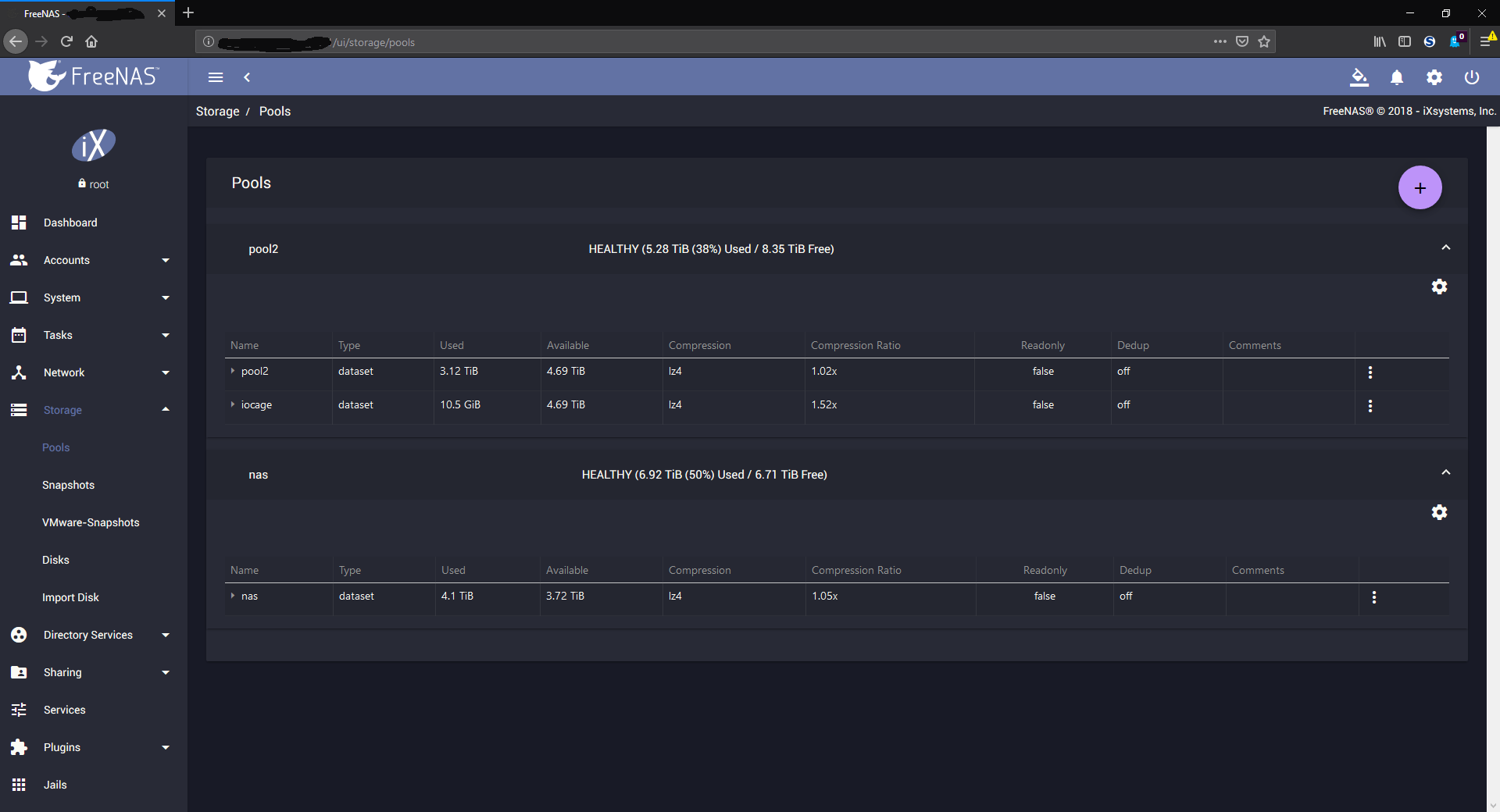Open three-dot menu for nas dataset

tap(1374, 597)
